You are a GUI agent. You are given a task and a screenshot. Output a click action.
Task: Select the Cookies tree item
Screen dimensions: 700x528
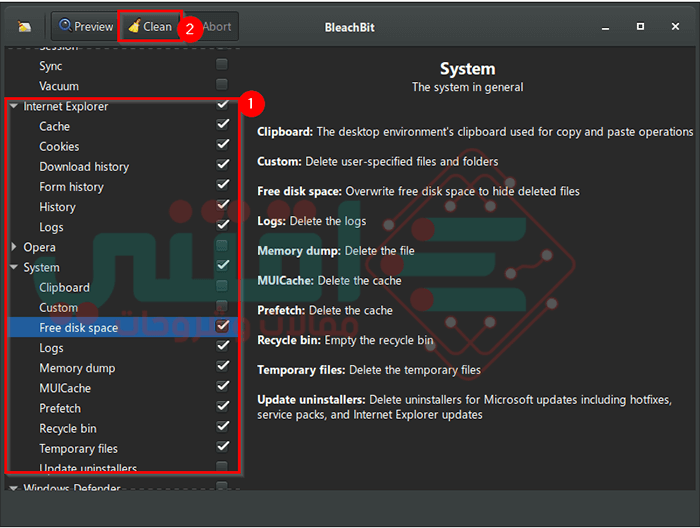coord(59,146)
